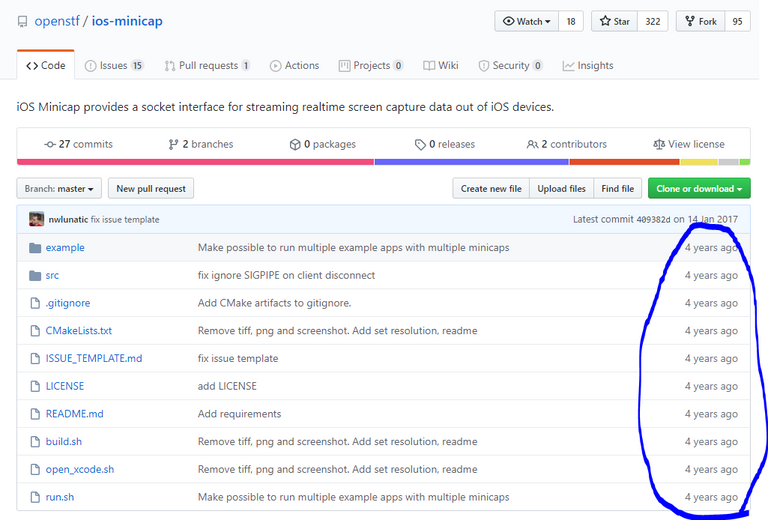This screenshot has height=520, width=768.
Task: Open the Insights tab
Action: click(x=588, y=66)
